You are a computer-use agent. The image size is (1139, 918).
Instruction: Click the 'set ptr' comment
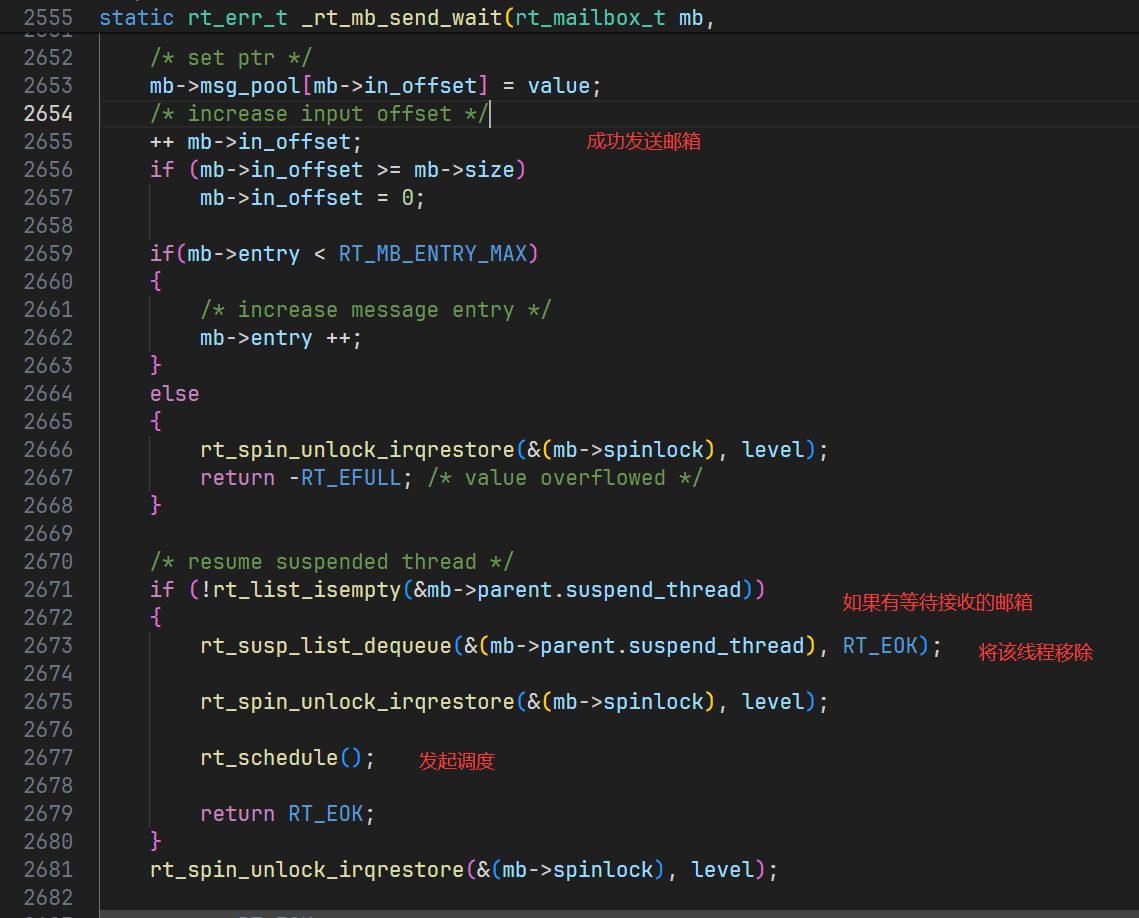(231, 57)
